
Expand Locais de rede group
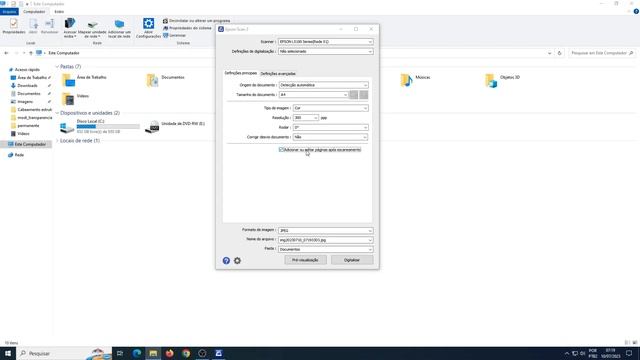coord(57,141)
